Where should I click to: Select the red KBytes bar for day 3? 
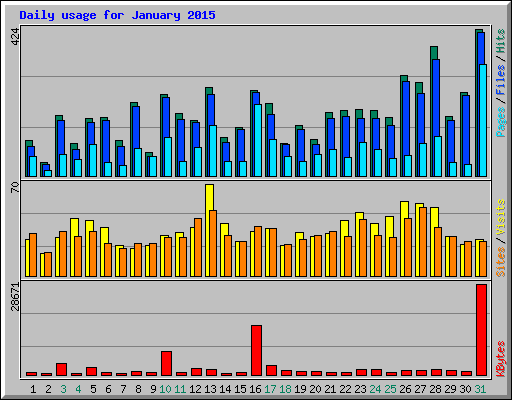pos(61,369)
